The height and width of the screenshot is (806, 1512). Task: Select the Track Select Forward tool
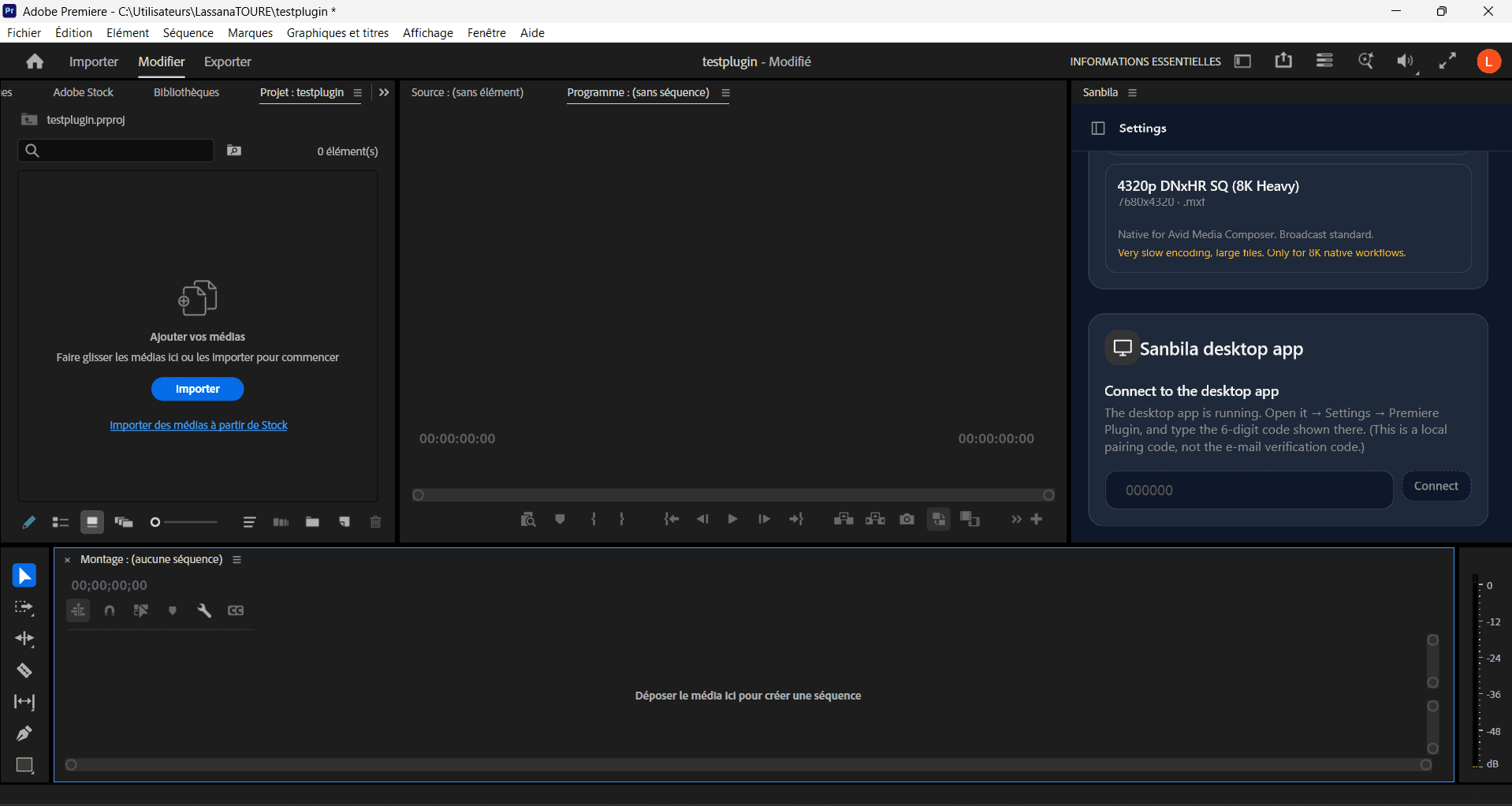tap(24, 607)
